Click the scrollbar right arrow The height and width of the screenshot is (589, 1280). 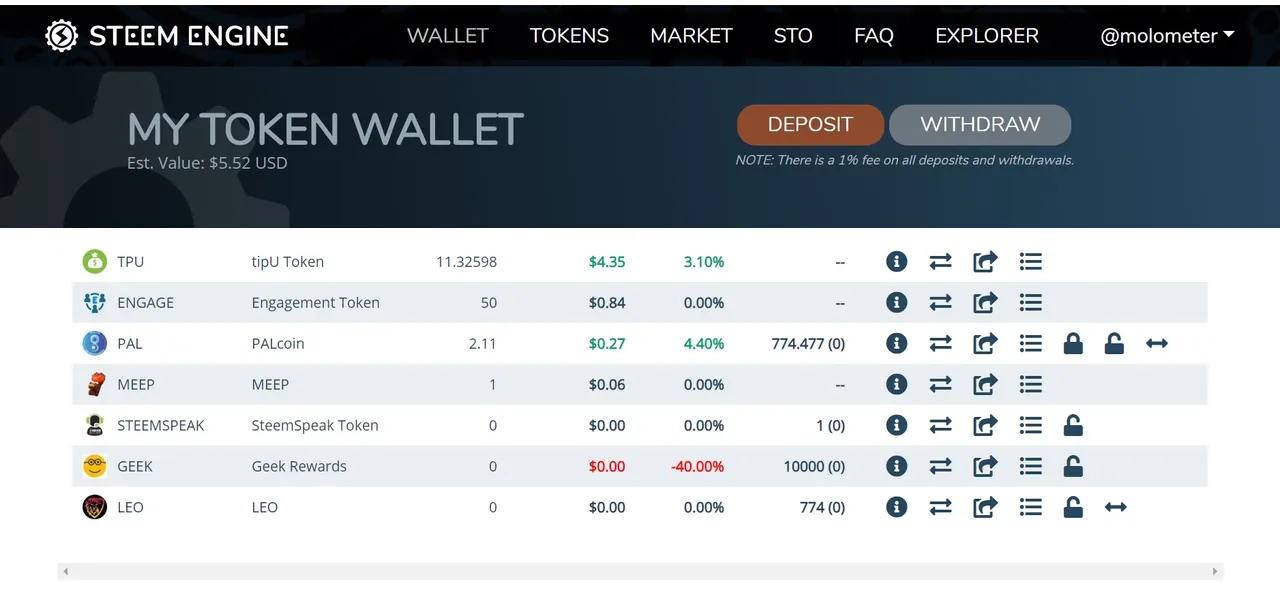click(1215, 572)
